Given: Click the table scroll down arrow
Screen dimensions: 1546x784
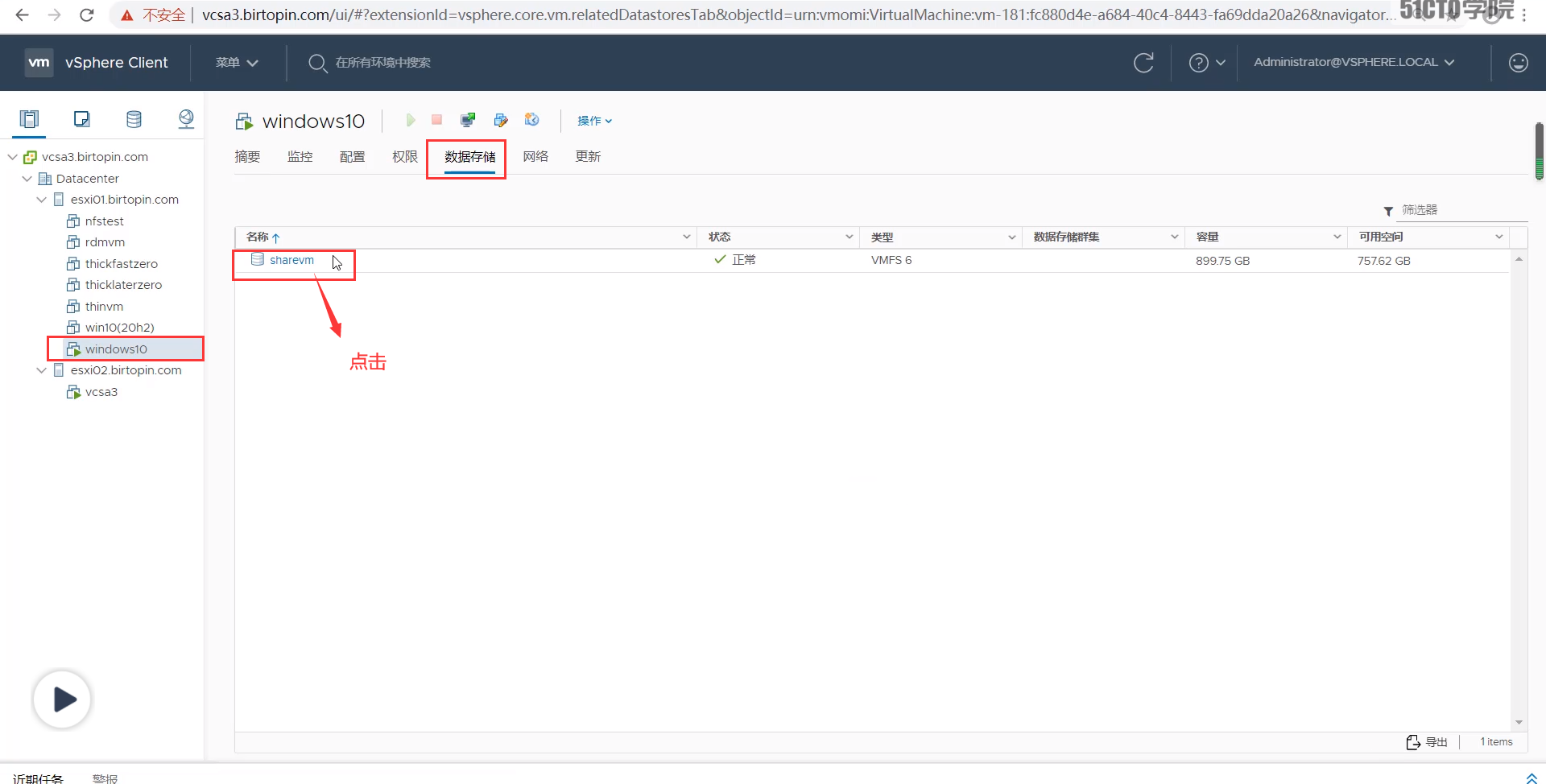Looking at the screenshot, I should pyautogui.click(x=1519, y=723).
